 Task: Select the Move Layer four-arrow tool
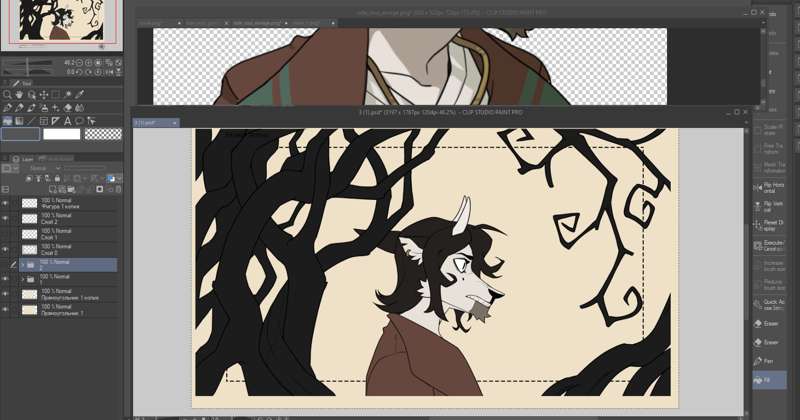point(44,94)
